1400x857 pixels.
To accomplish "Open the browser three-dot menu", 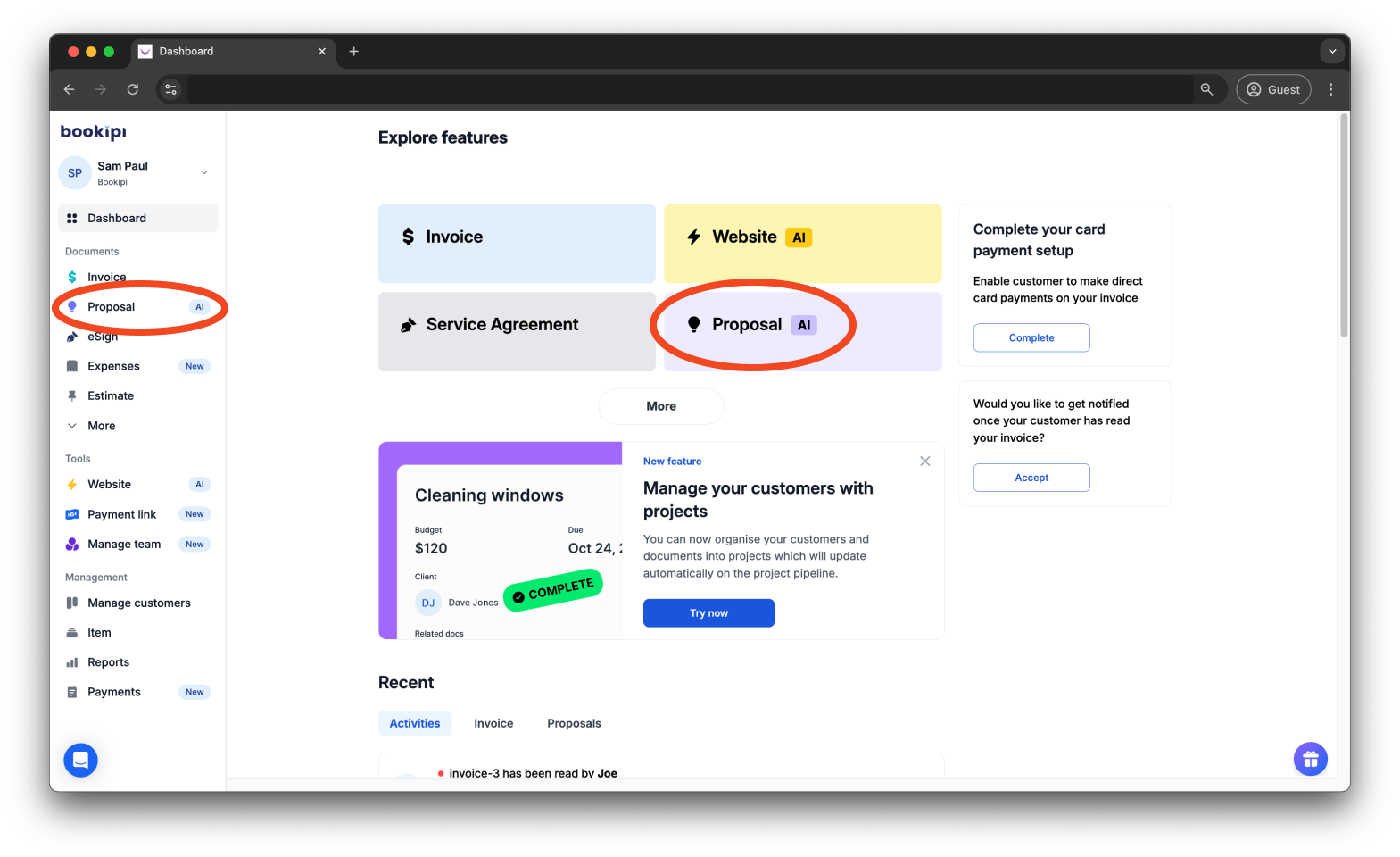I will tap(1330, 89).
